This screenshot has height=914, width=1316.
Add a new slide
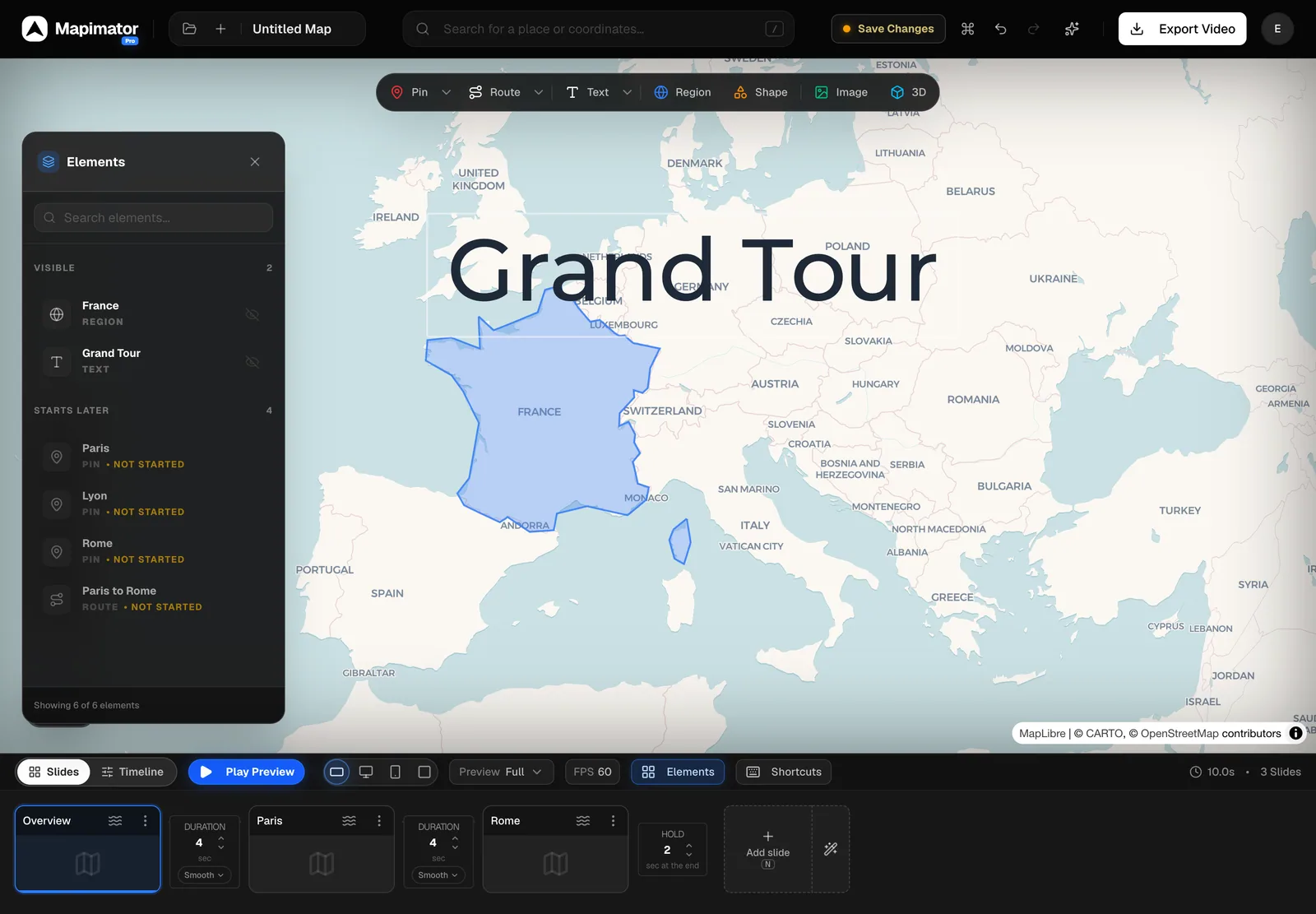tap(768, 849)
